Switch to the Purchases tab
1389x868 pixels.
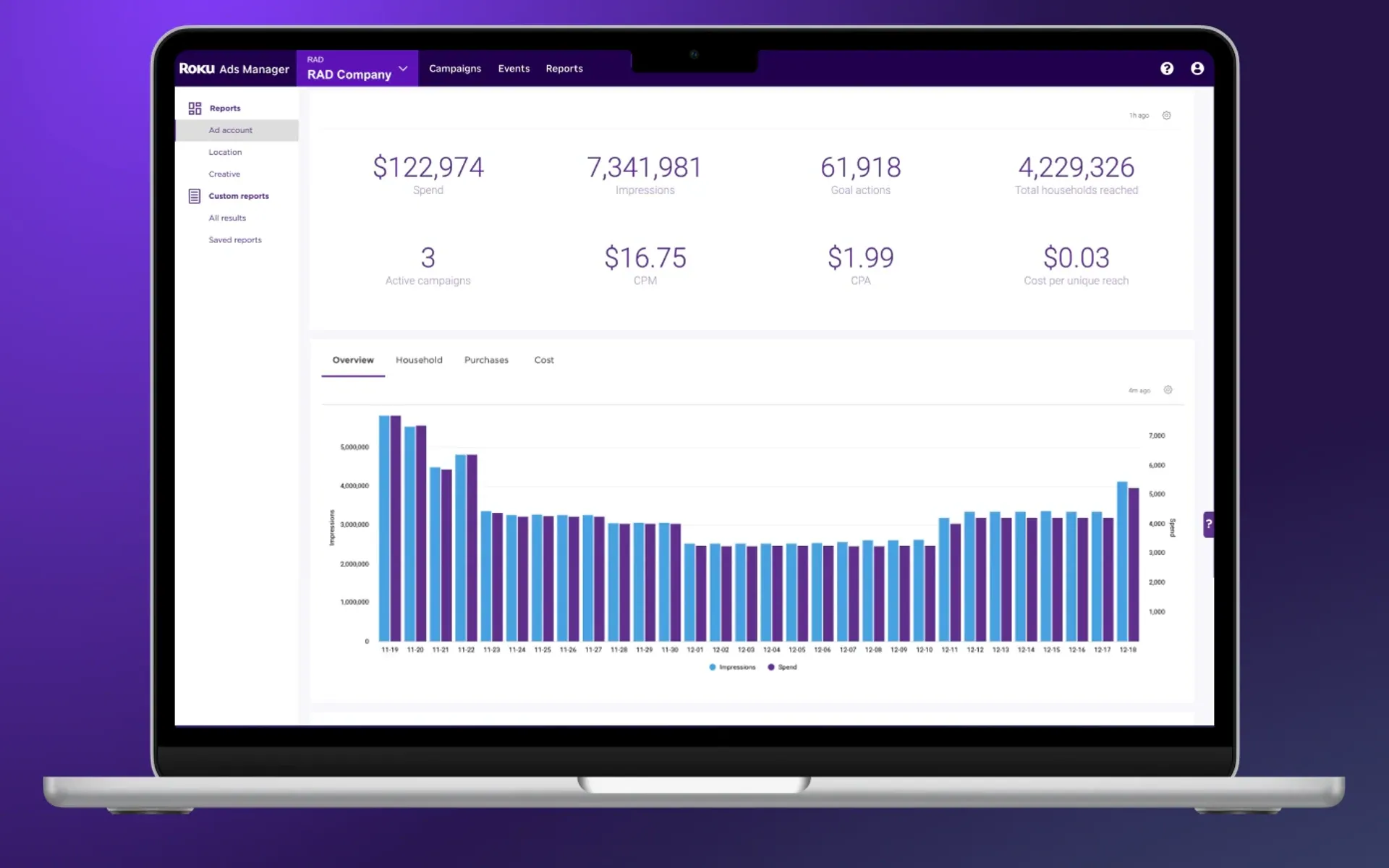point(485,360)
